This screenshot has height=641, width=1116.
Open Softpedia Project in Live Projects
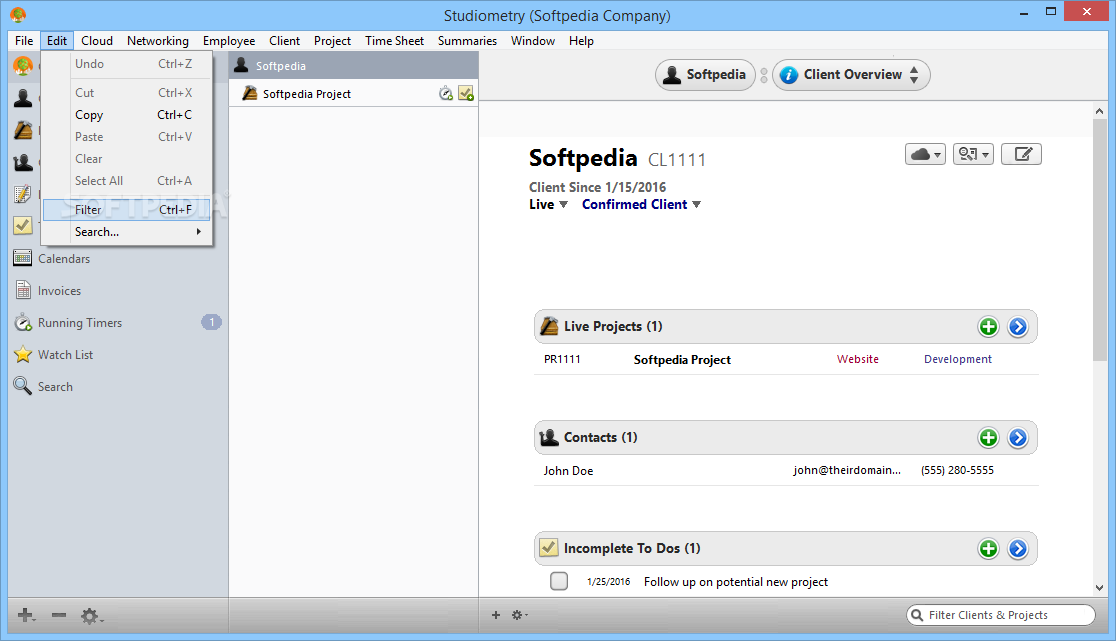tap(682, 360)
